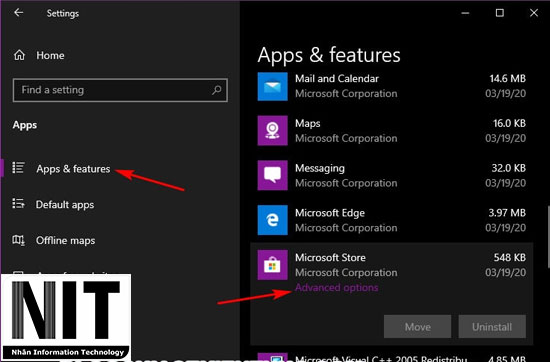Click the Uninstall button
The width and height of the screenshot is (550, 362).
492,327
